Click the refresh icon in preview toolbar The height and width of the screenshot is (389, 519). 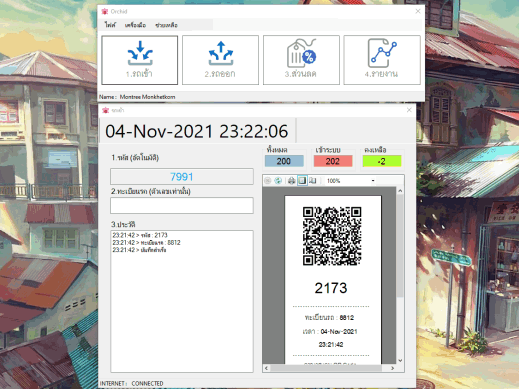(278, 181)
